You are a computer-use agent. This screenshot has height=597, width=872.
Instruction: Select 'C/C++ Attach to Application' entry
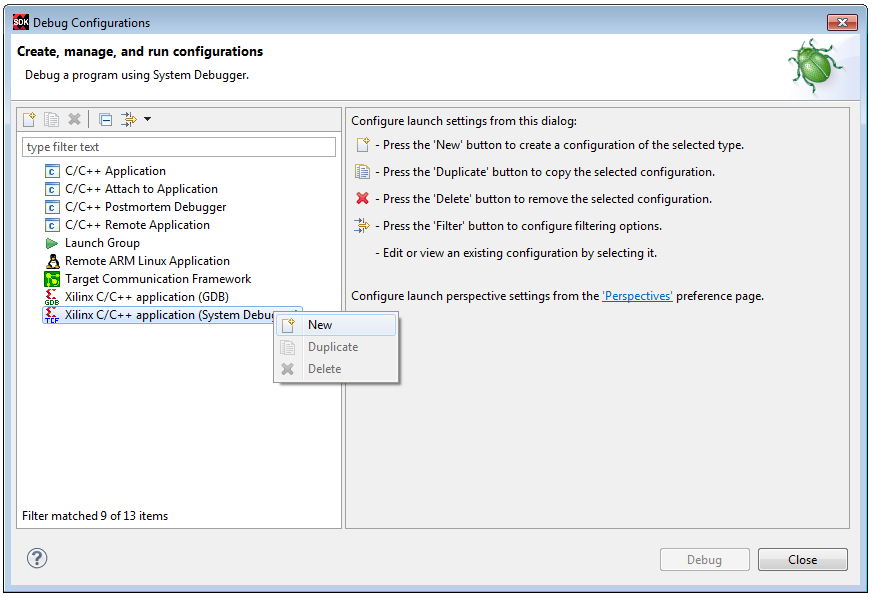click(x=141, y=189)
